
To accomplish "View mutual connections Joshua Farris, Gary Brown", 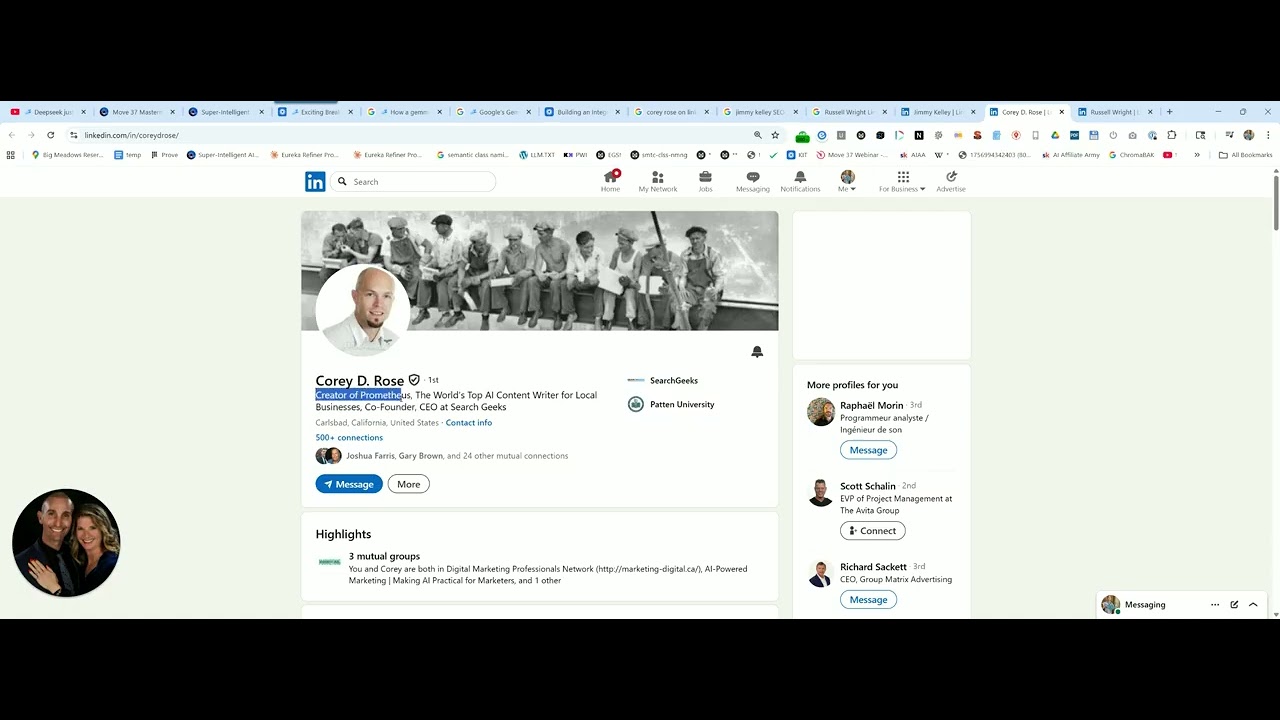I will pyautogui.click(x=442, y=456).
